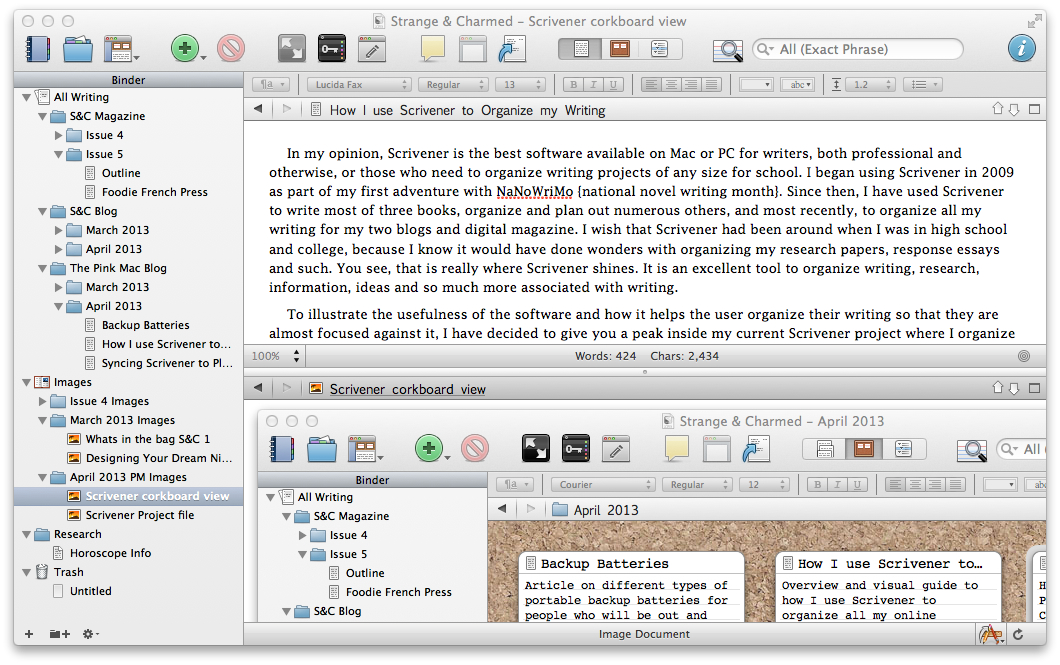The width and height of the screenshot is (1060, 665).
Task: Enter Compose full screen mode icon
Action: coord(292,49)
